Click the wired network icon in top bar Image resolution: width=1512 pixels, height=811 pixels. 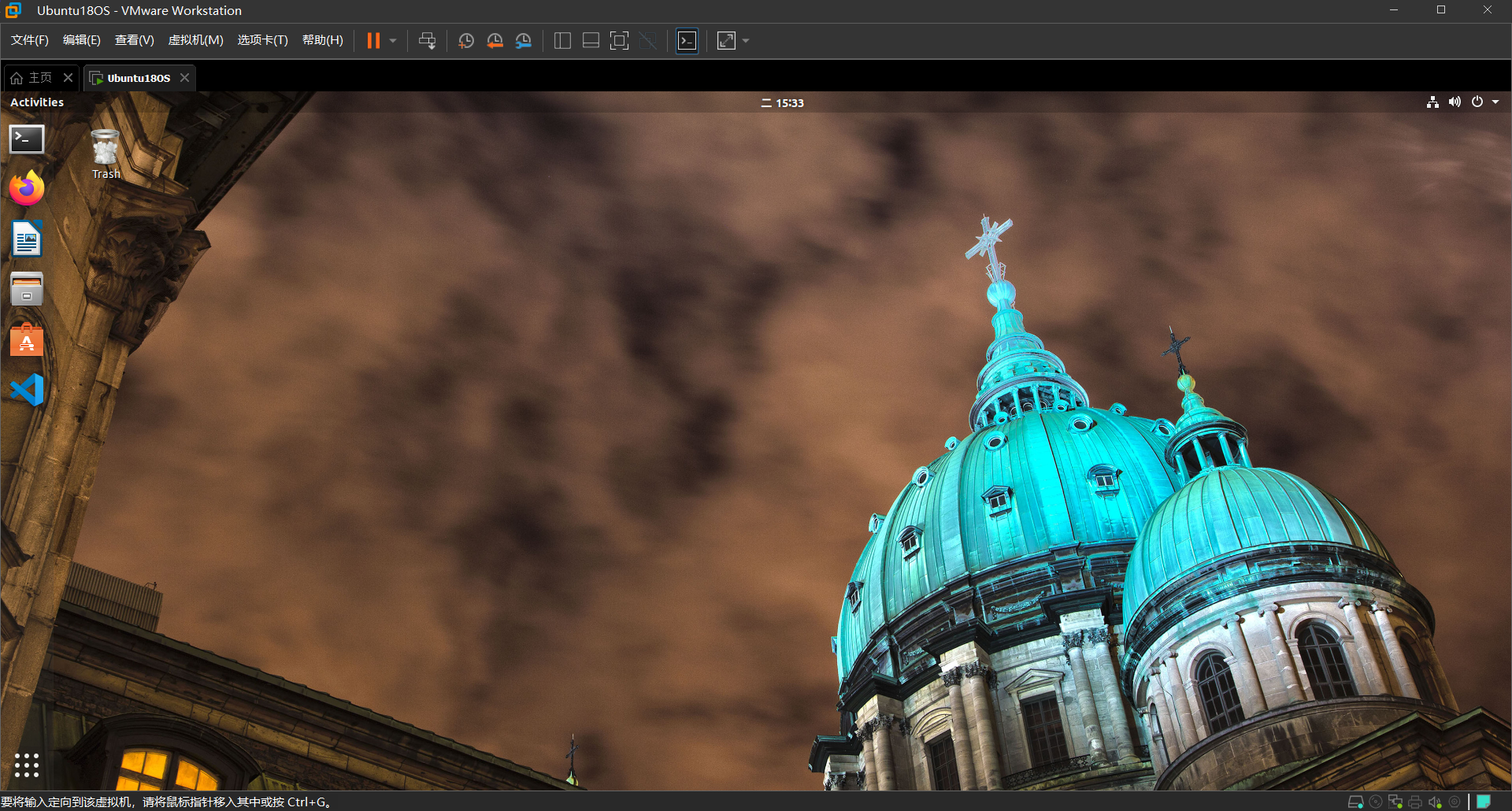[x=1432, y=102]
